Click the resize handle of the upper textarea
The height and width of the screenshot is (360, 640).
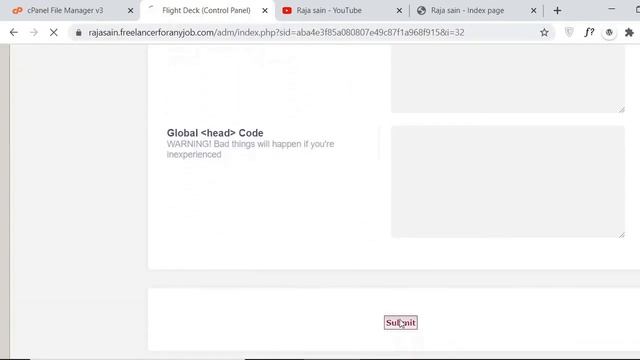[x=621, y=109]
